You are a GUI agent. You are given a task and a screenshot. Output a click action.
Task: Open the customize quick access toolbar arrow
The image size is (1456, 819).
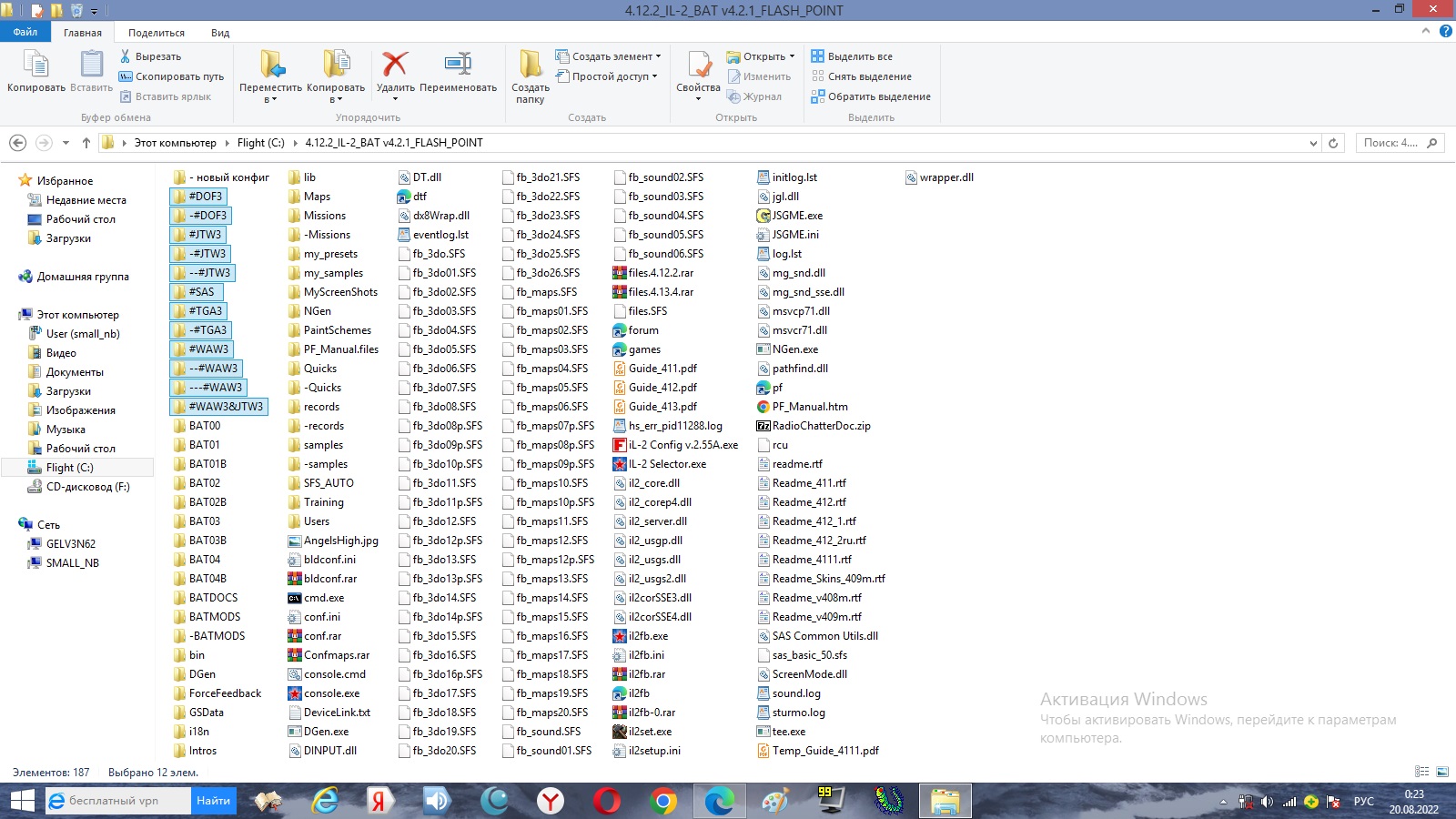point(94,11)
